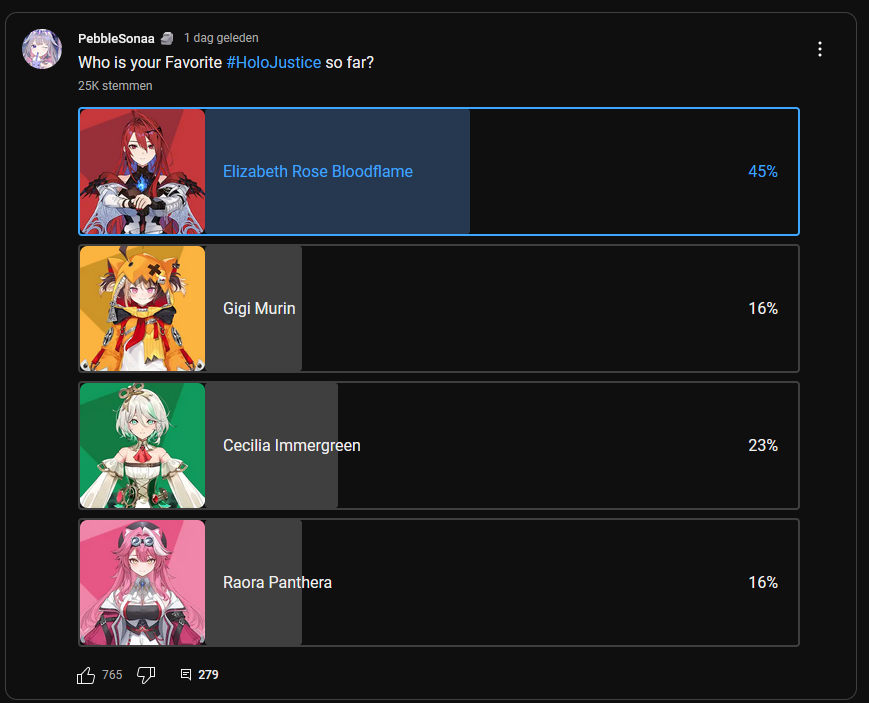Click the badge icon beside PebbleSonaa
This screenshot has height=703, width=869.
pyautogui.click(x=167, y=38)
